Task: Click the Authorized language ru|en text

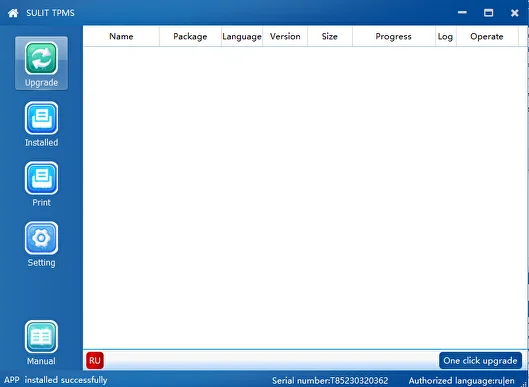Action: click(462, 381)
